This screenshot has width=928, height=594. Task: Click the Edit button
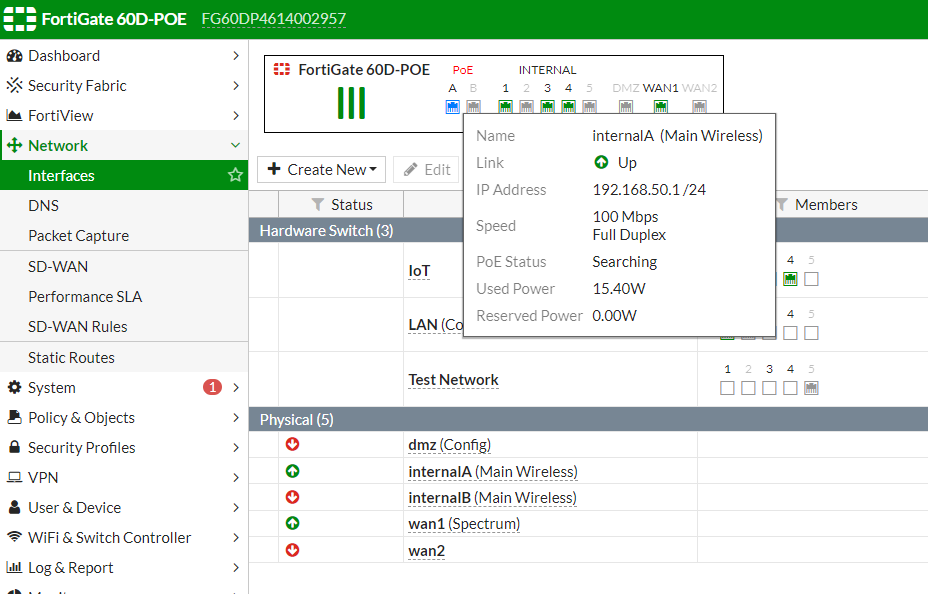427,169
